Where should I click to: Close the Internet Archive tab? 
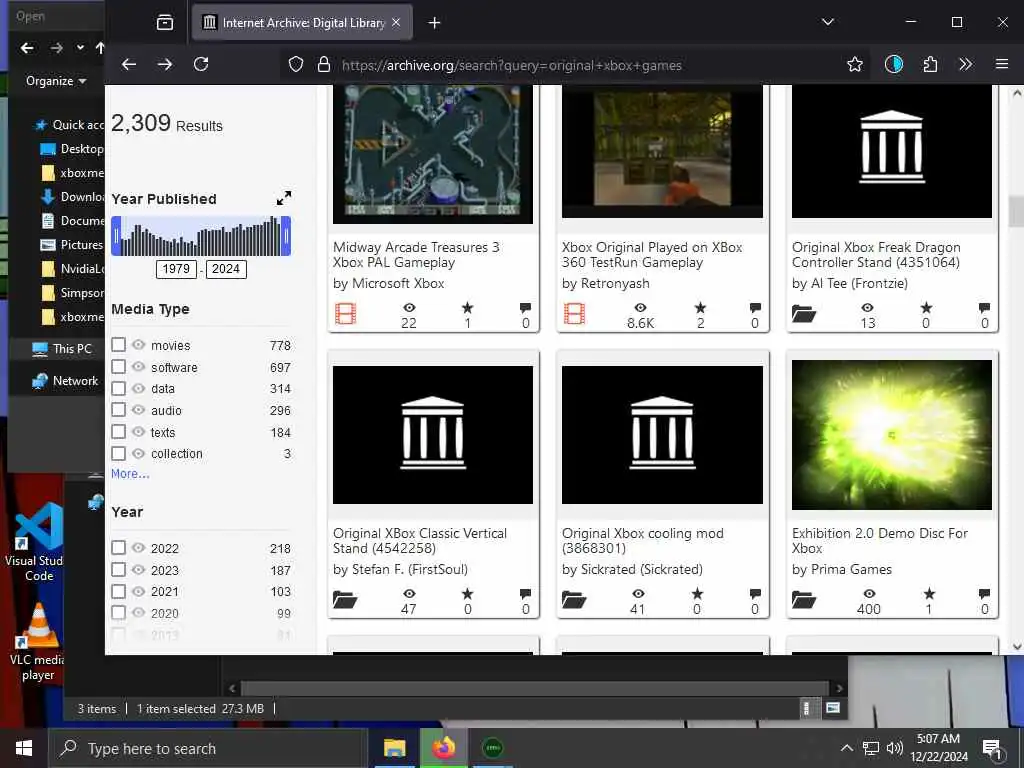click(x=396, y=22)
